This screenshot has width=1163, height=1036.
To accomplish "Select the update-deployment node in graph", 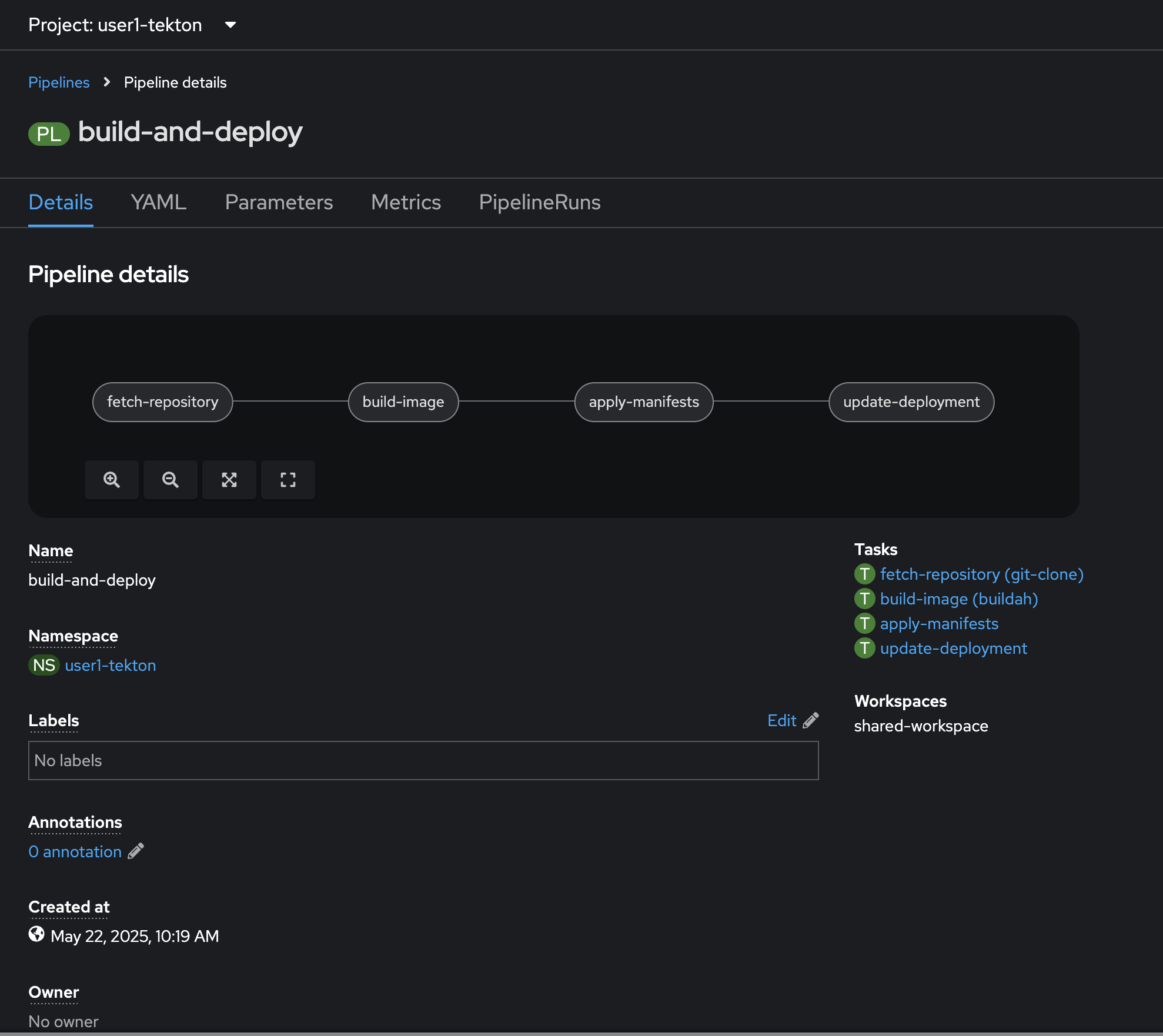I will coord(911,402).
